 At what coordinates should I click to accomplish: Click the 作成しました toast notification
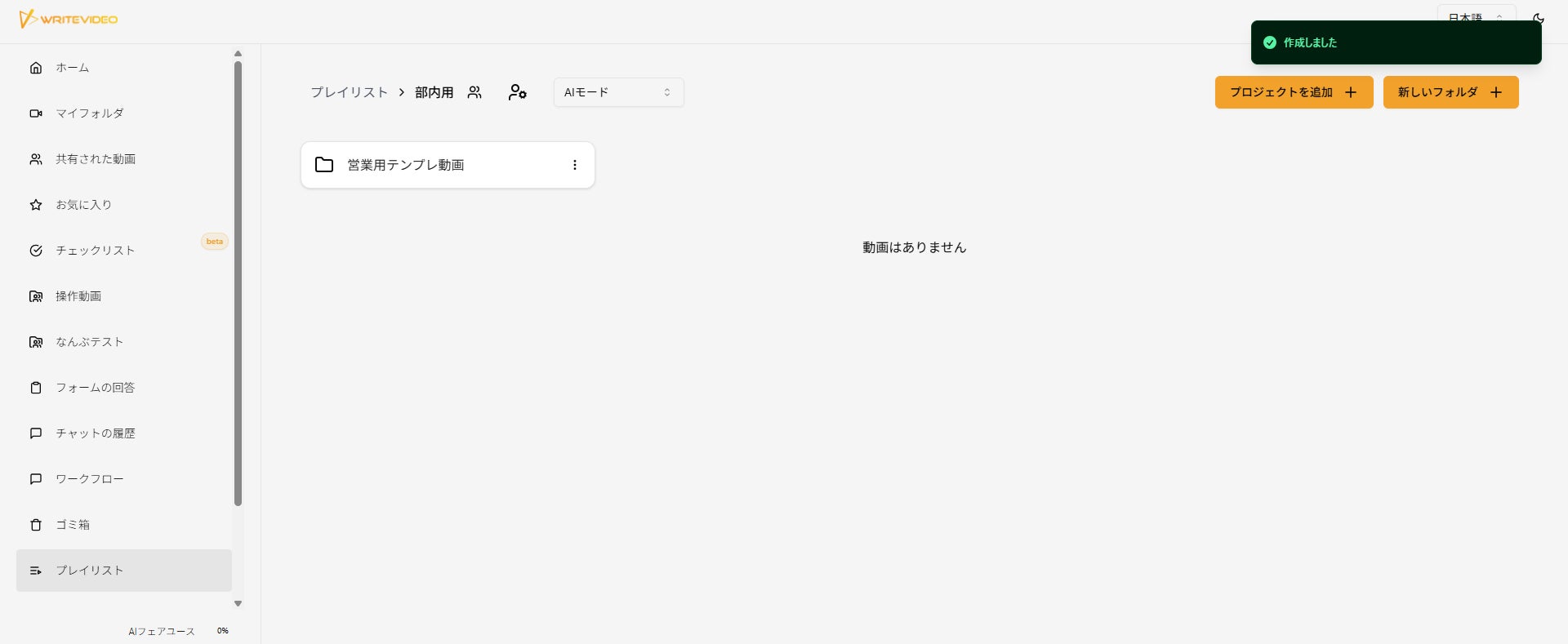1396,42
